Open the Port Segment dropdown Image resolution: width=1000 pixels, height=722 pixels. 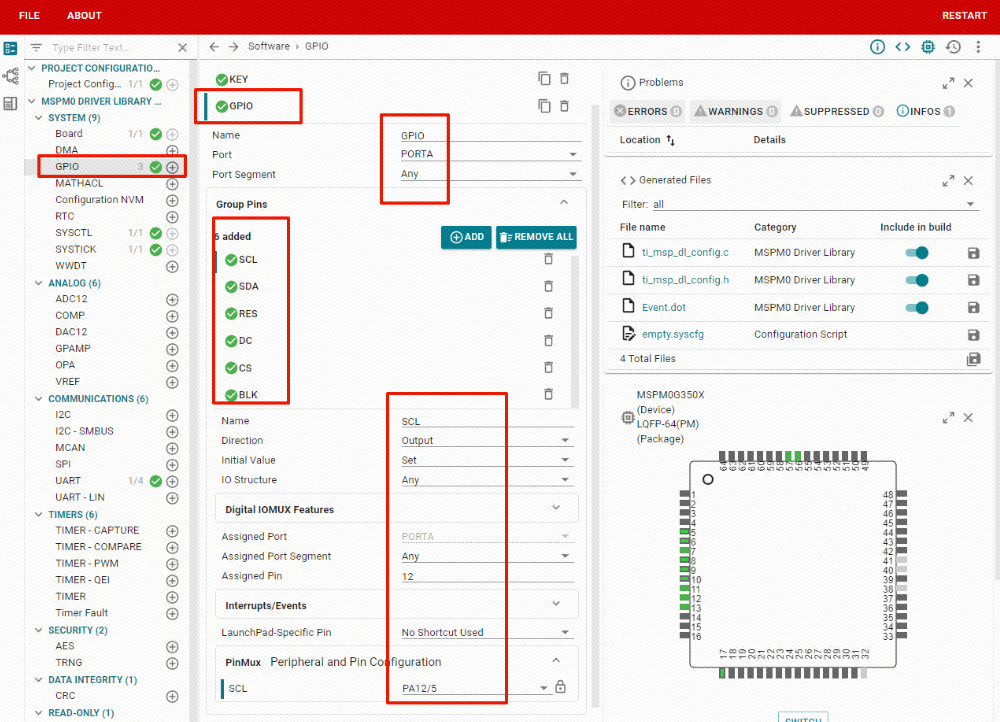coord(490,174)
